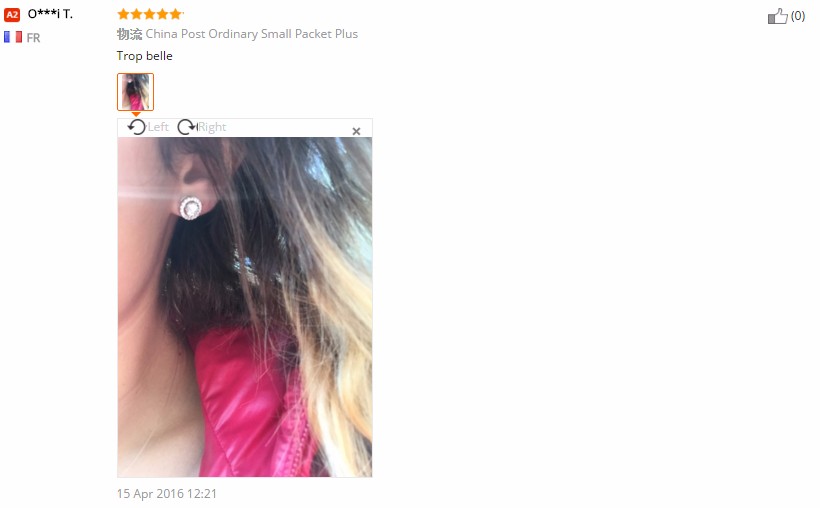This screenshot has height=508, width=820.
Task: Click the French flag icon
Action: pyautogui.click(x=13, y=37)
